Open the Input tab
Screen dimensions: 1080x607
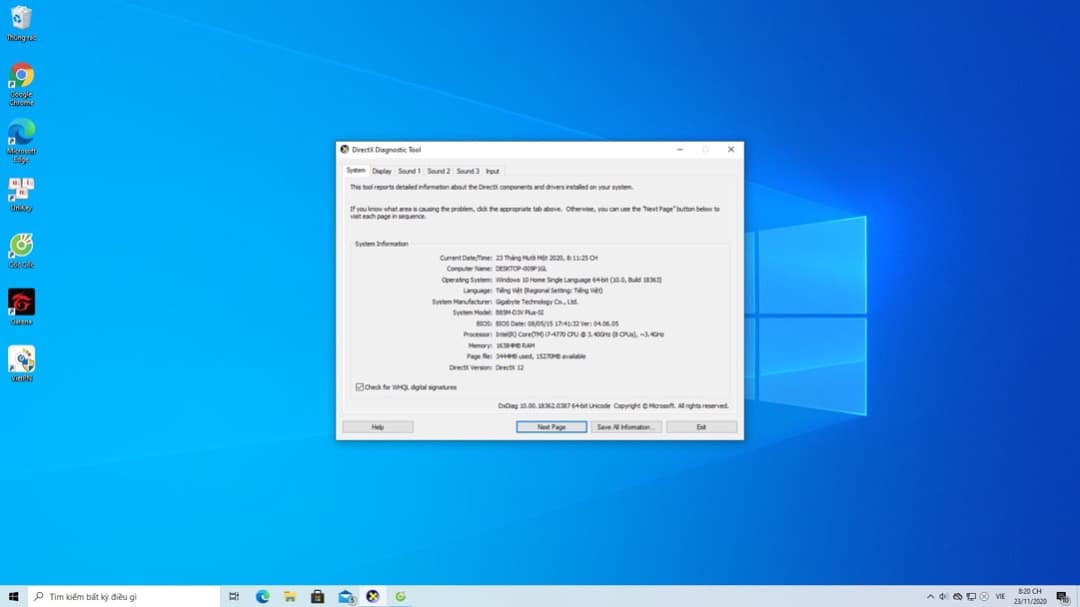492,170
